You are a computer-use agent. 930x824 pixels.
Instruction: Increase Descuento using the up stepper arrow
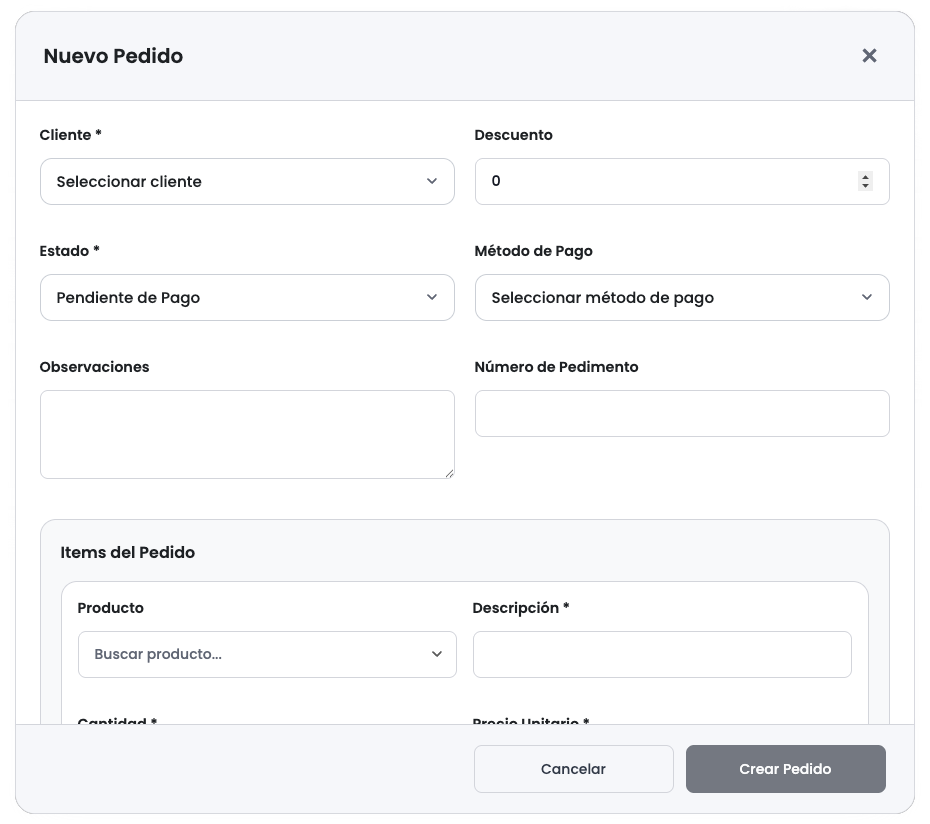coord(865,177)
